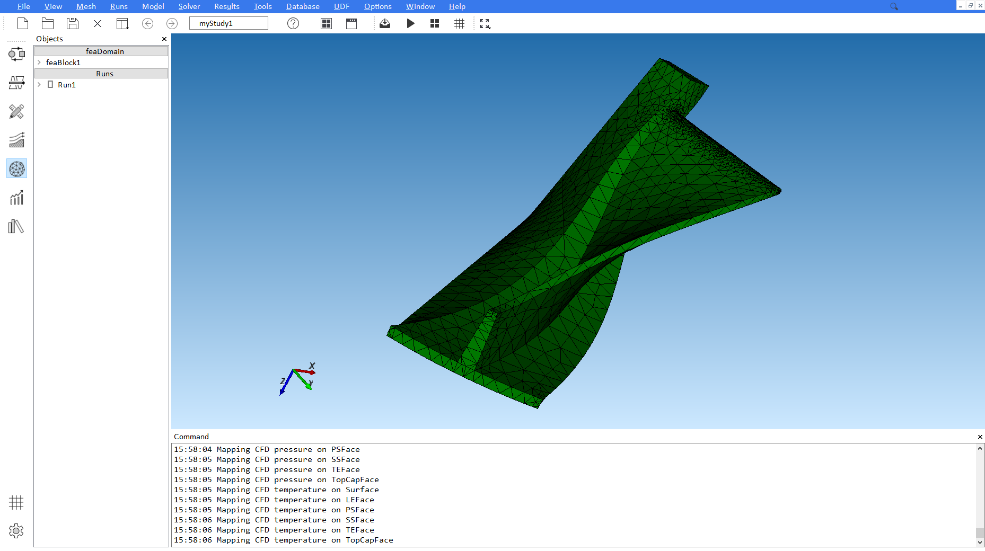Viewport: 985px width, 551px height.
Task: Open help via the question mark icon
Action: coord(293,23)
